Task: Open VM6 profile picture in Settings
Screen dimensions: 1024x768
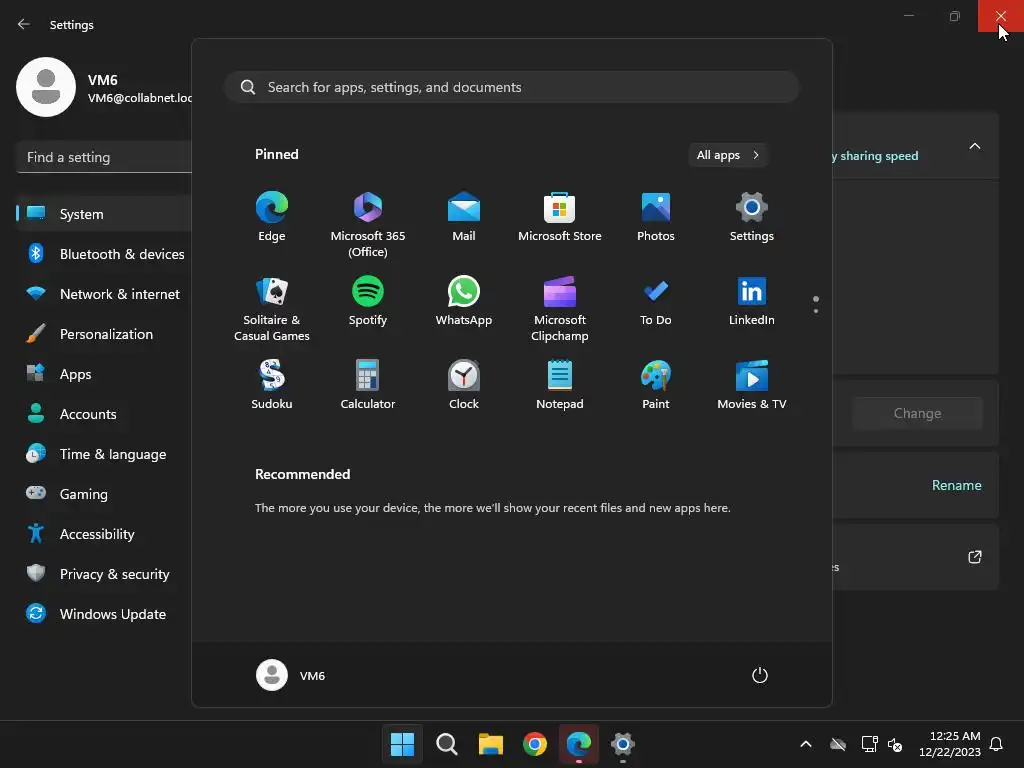Action: click(x=46, y=87)
